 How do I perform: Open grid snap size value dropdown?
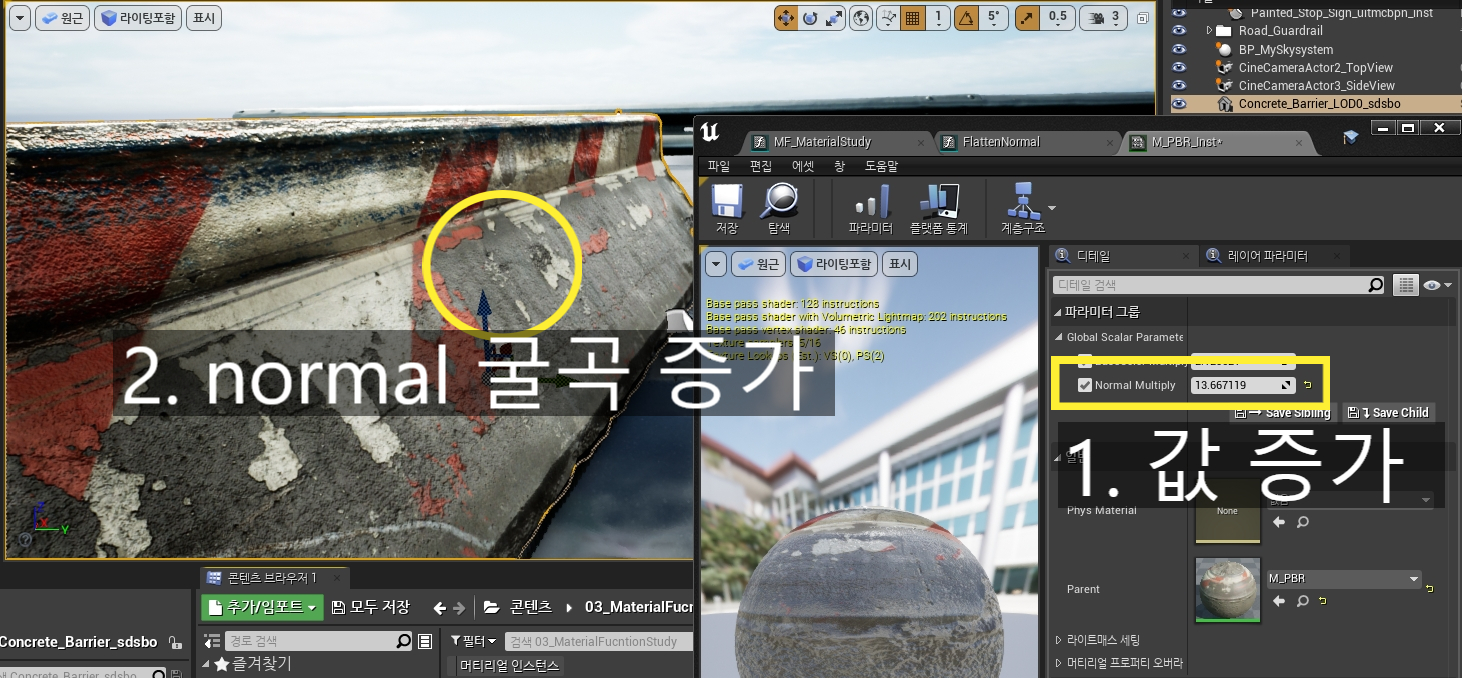pos(937,18)
